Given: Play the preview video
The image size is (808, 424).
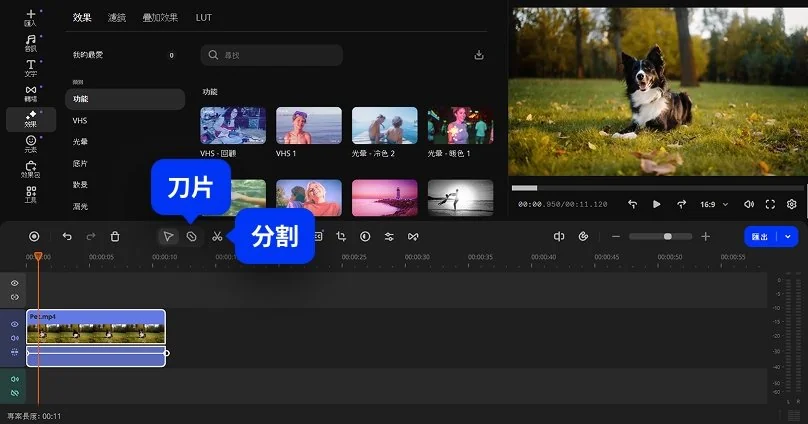Looking at the screenshot, I should (x=656, y=205).
